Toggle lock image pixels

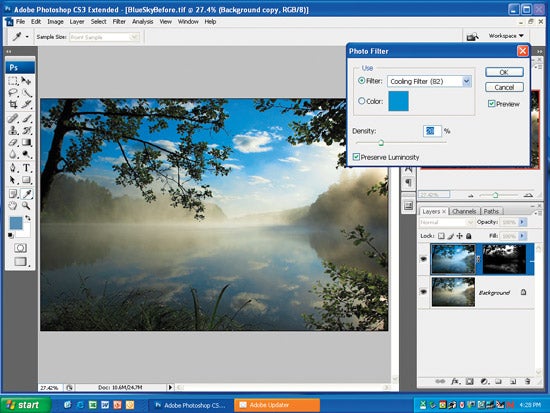pos(451,236)
